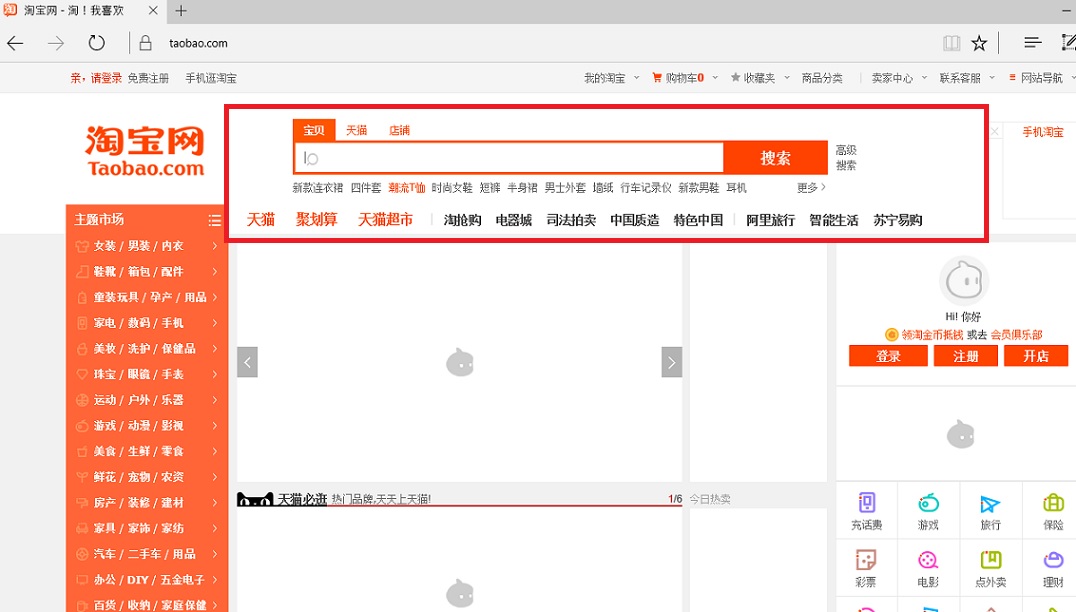This screenshot has width=1076, height=612.
Task: Expand the 购物车 shopping cart dropdown
Action: point(684,78)
